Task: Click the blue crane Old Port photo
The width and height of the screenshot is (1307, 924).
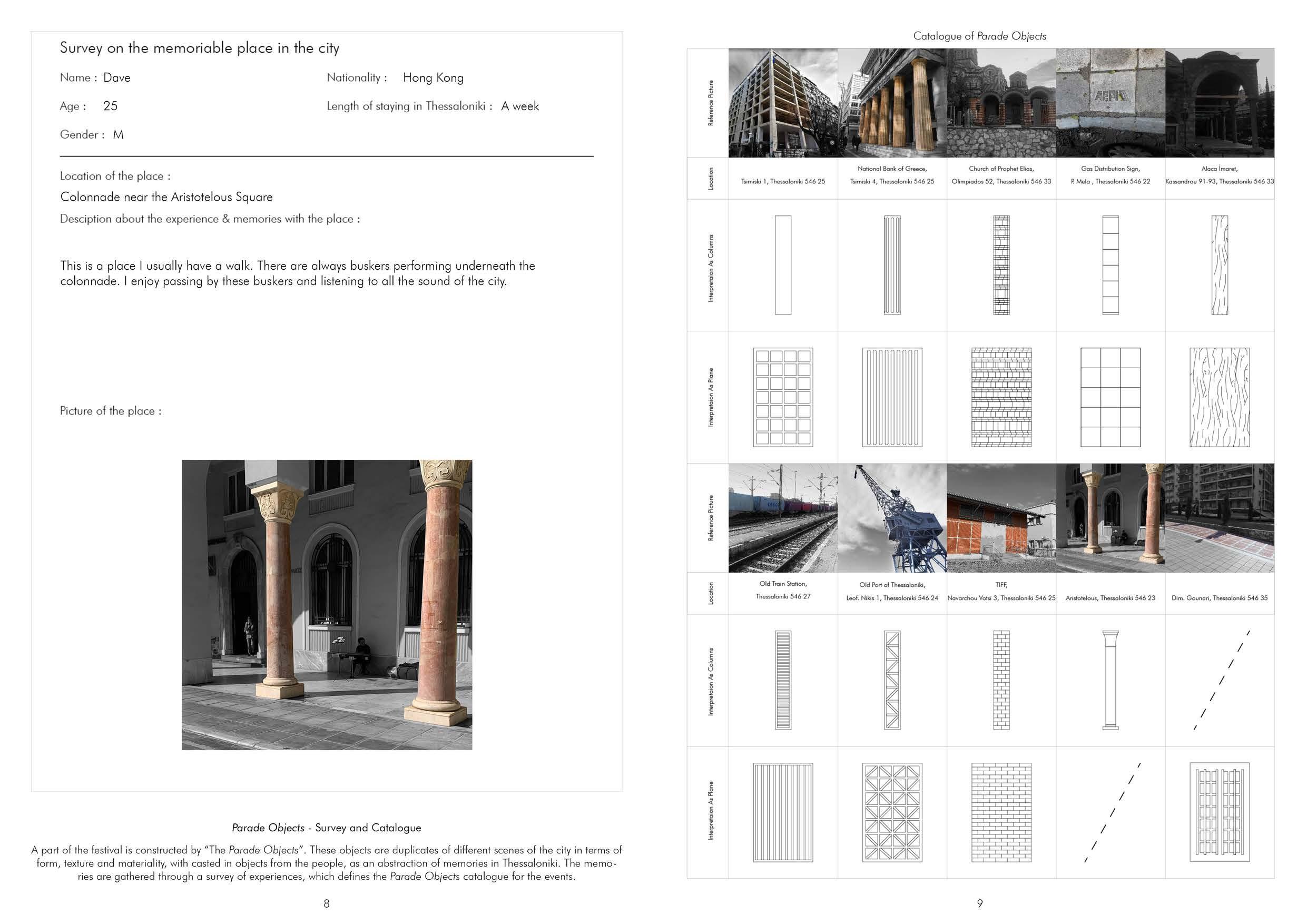Action: [x=892, y=517]
